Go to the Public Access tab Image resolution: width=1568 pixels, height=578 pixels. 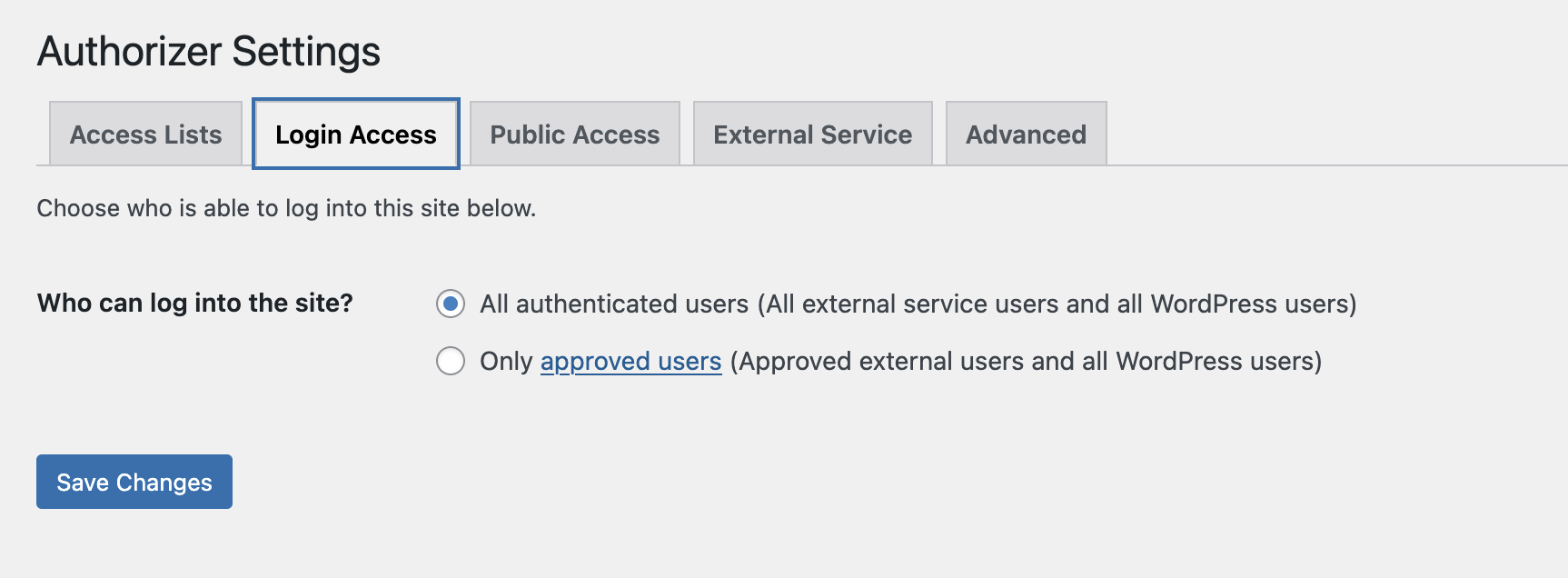[x=574, y=135]
